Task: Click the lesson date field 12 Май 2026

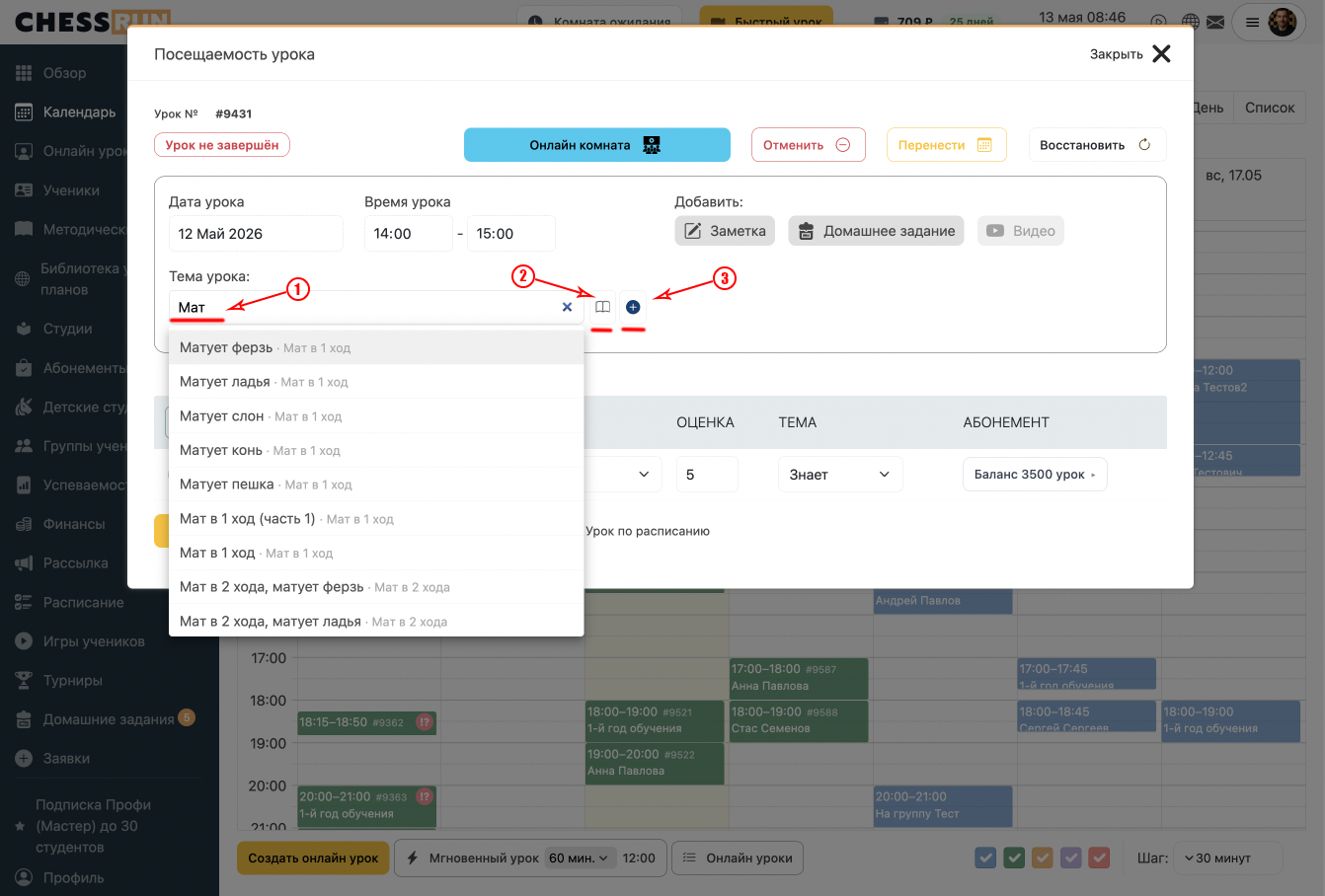Action: 256,234
